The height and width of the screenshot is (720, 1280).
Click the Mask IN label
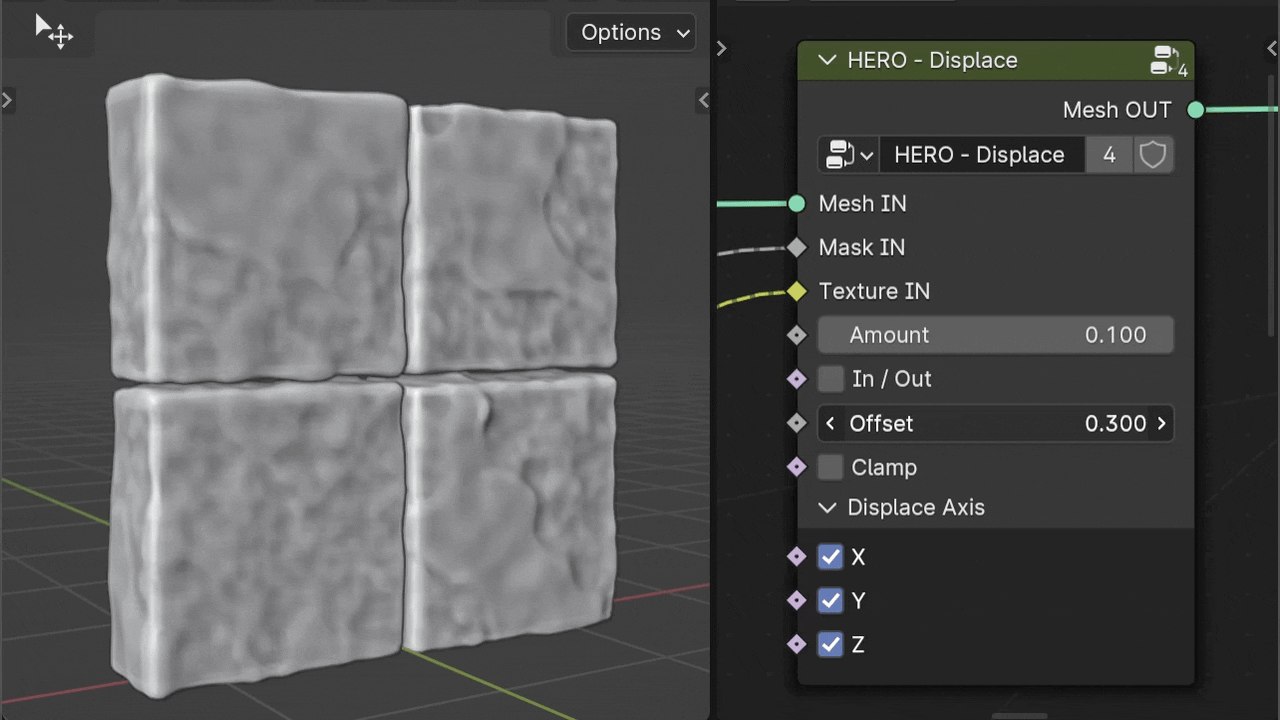pos(862,247)
